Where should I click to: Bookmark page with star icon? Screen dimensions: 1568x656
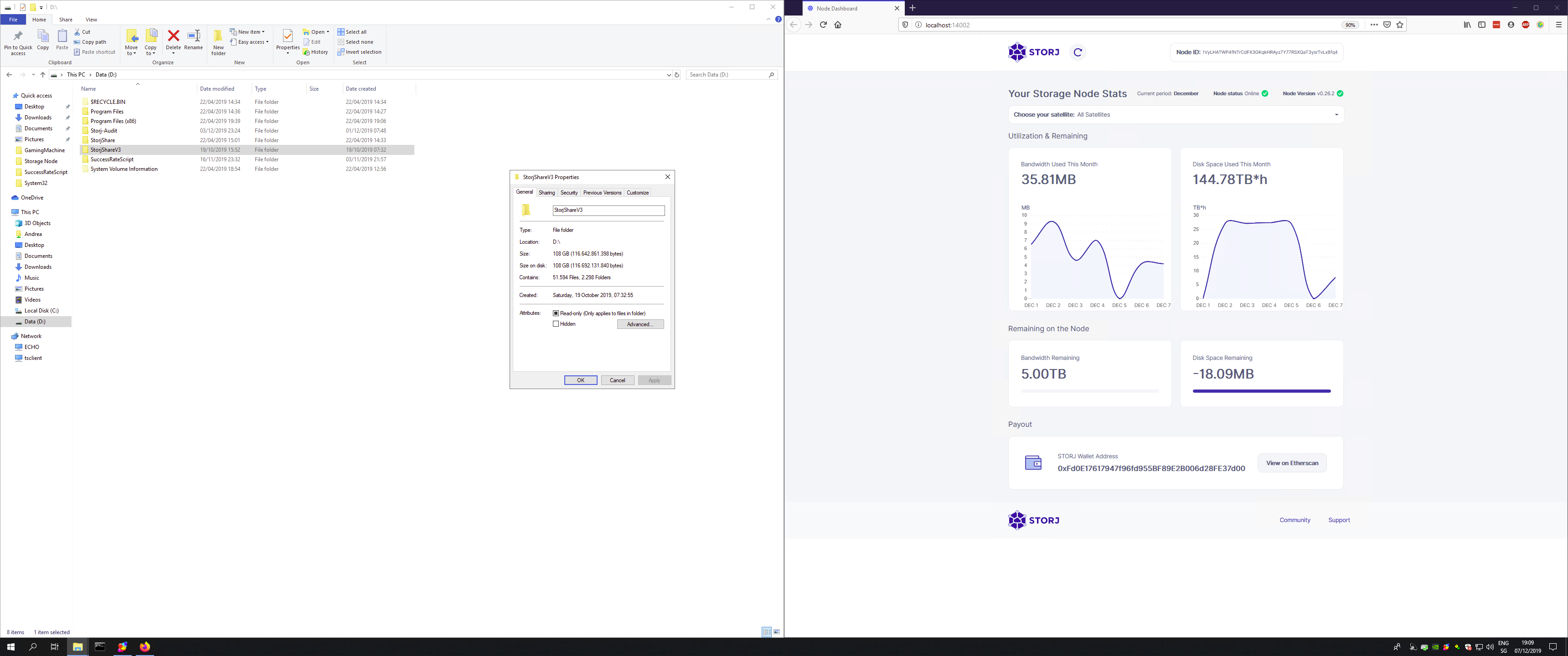coord(1400,25)
